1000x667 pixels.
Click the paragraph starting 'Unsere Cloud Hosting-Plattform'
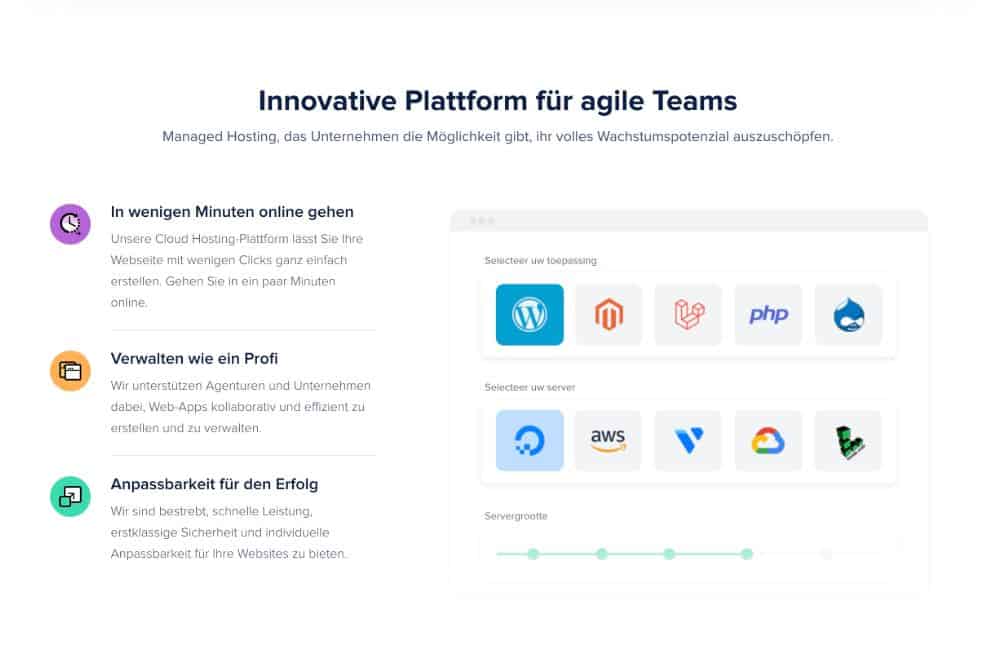[237, 270]
